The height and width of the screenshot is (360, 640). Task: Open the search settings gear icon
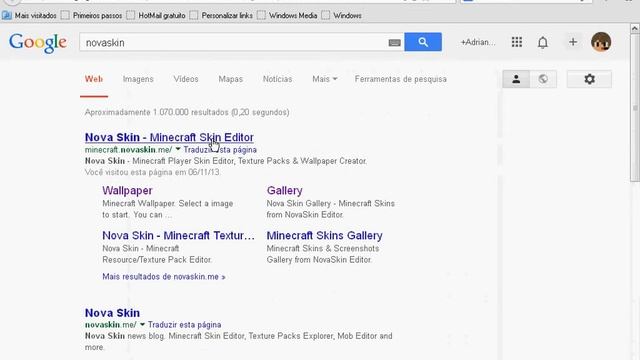pyautogui.click(x=589, y=79)
